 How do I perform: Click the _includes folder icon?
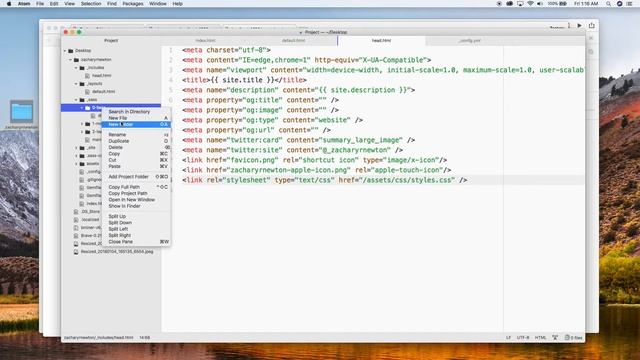pyautogui.click(x=82, y=68)
